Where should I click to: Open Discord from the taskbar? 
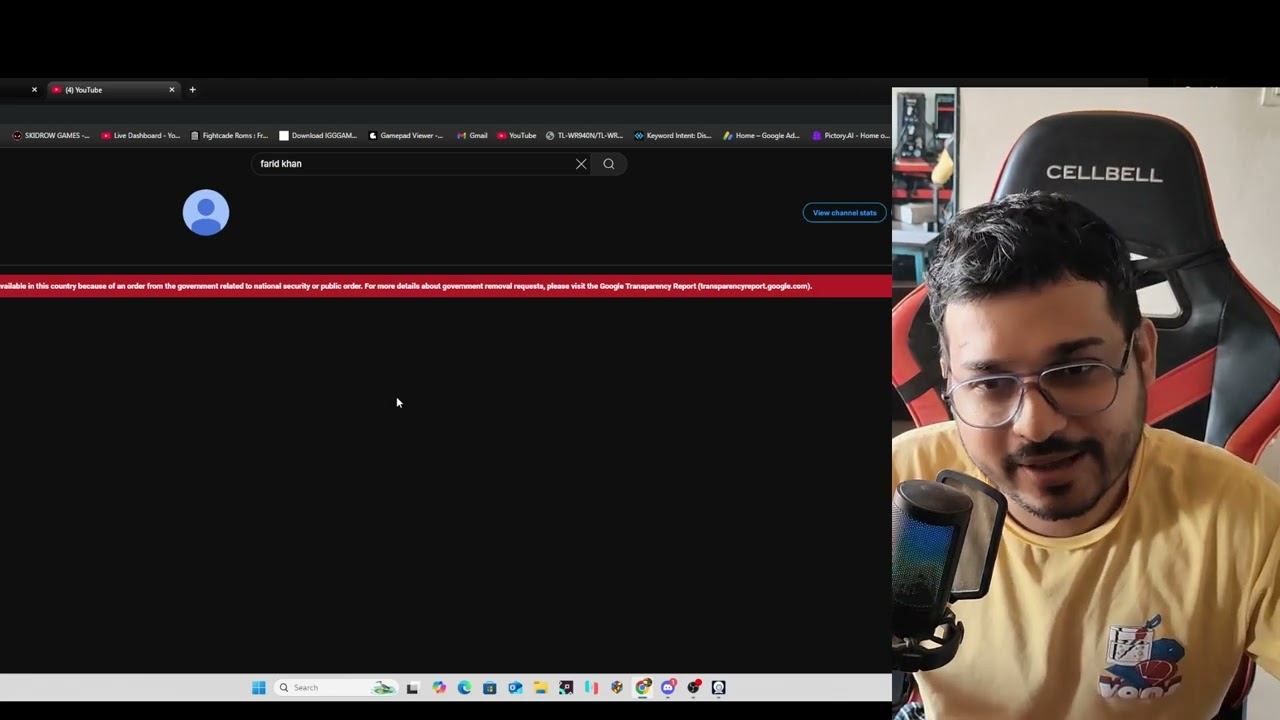[668, 687]
